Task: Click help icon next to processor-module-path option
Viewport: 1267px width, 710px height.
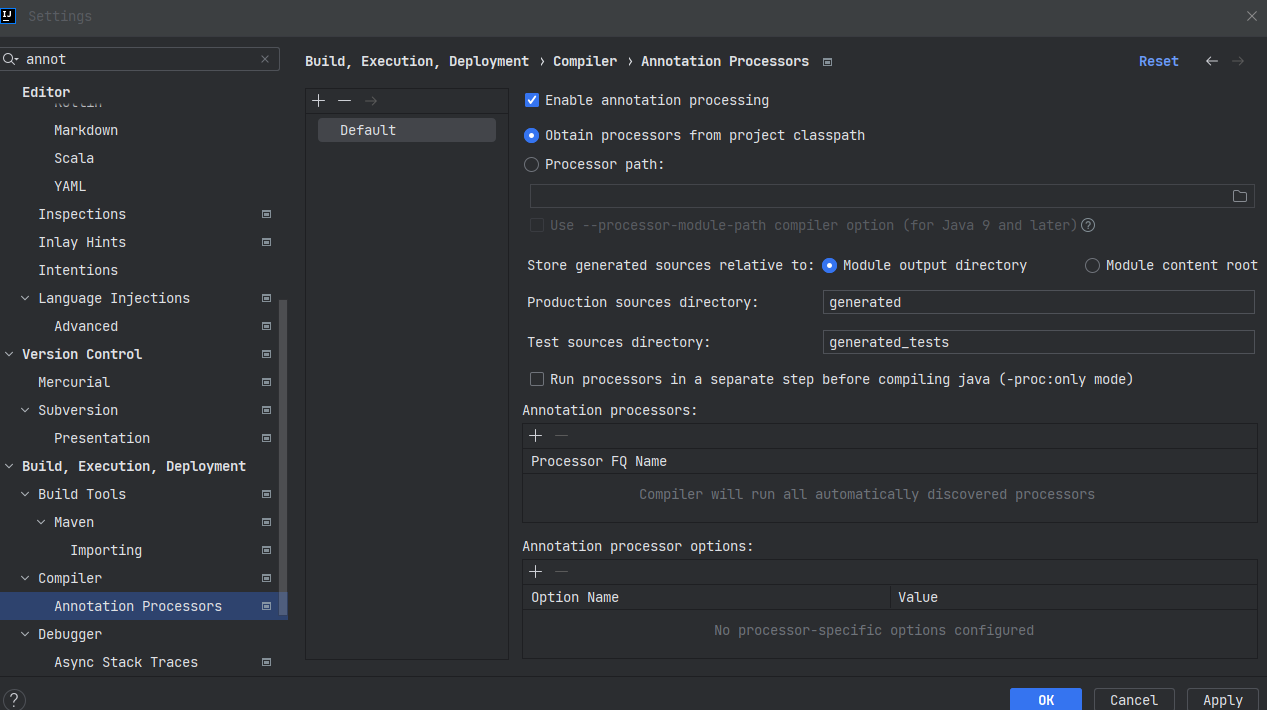Action: (1088, 225)
